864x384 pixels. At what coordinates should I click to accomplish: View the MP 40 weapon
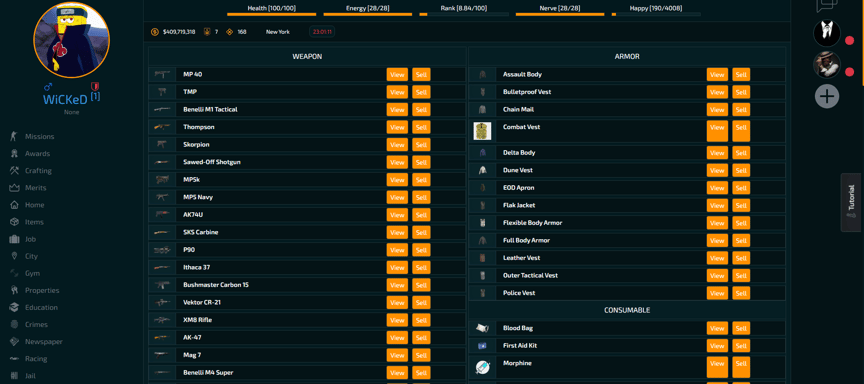click(397, 75)
